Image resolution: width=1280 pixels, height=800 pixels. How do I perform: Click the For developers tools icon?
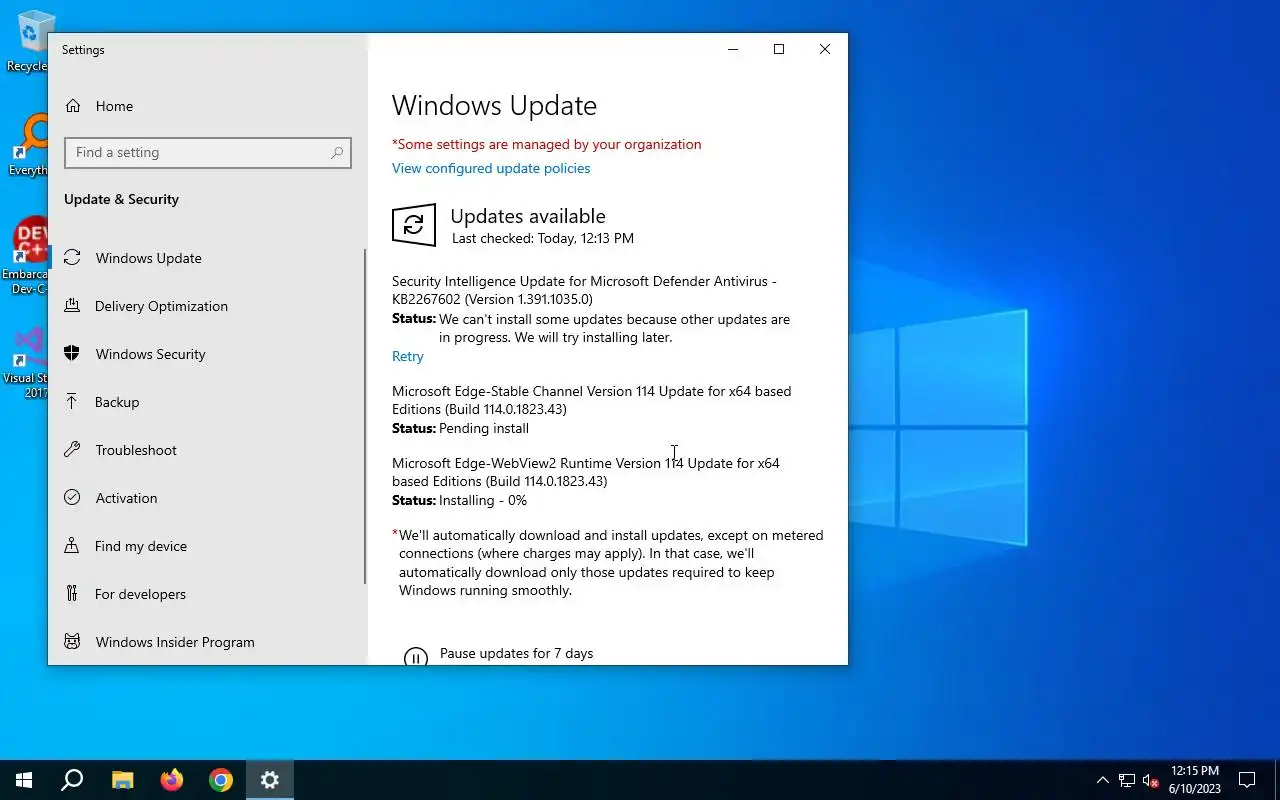click(x=72, y=594)
